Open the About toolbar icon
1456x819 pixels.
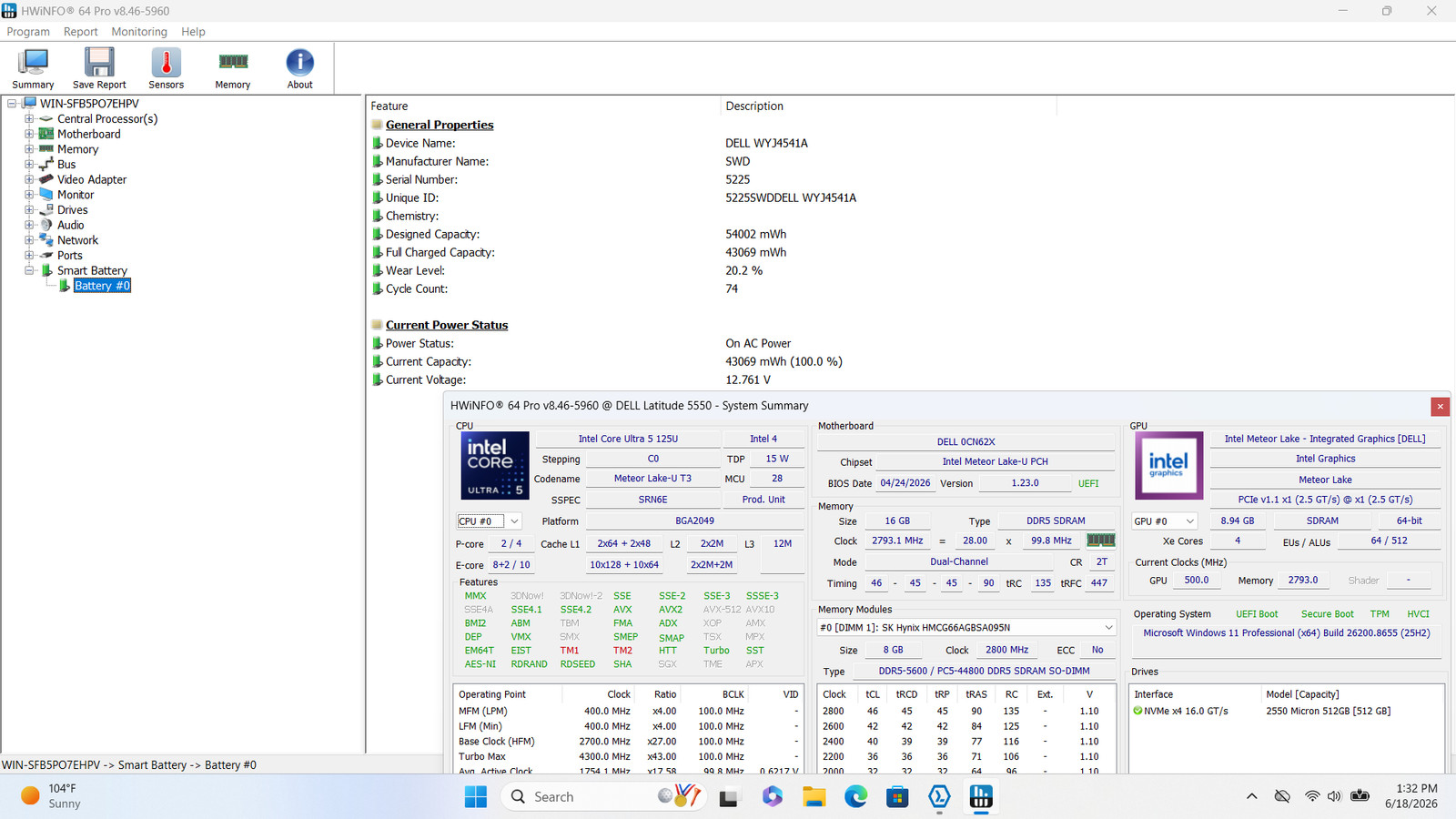click(299, 68)
